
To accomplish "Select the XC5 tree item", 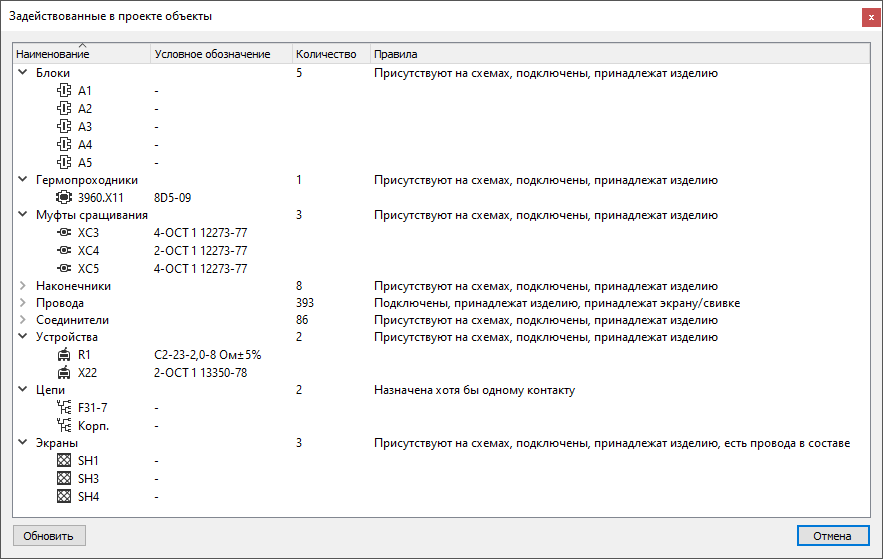I will click(x=89, y=268).
